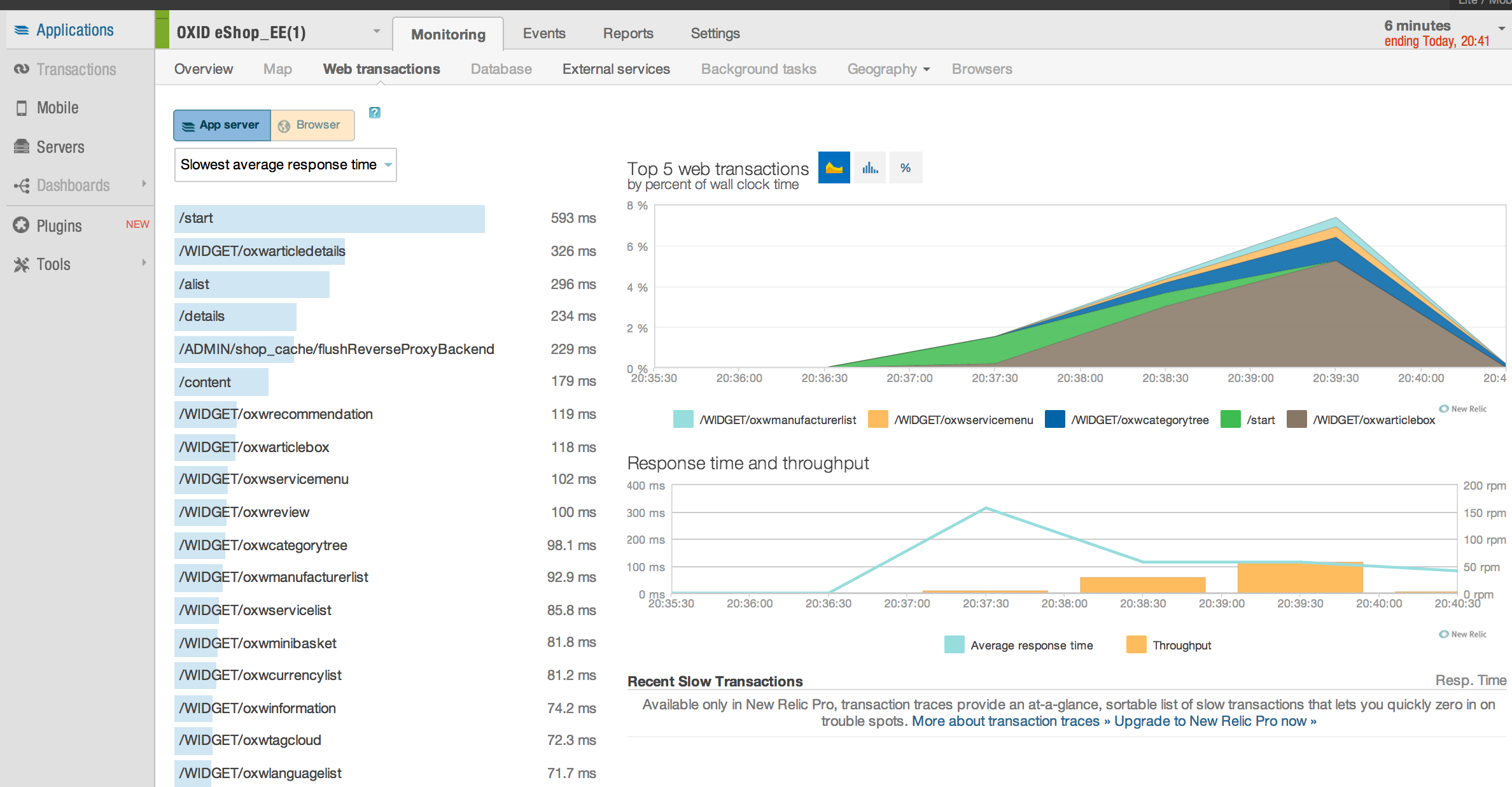
Task: Open the External services subtab
Action: pyautogui.click(x=616, y=69)
